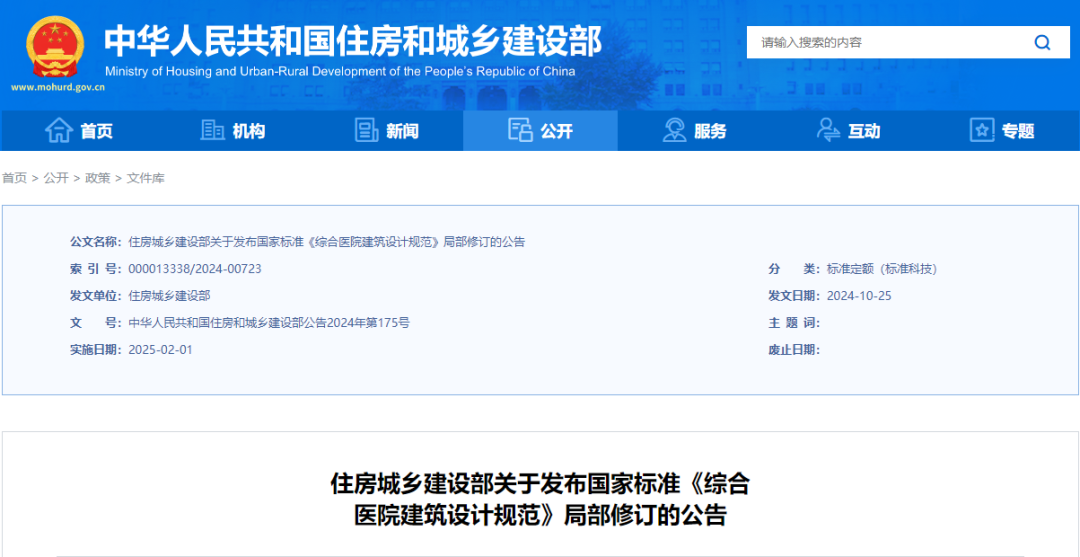Viewport: 1080px width, 557px height.
Task: Open the 机构 navigation tab
Action: tap(232, 131)
